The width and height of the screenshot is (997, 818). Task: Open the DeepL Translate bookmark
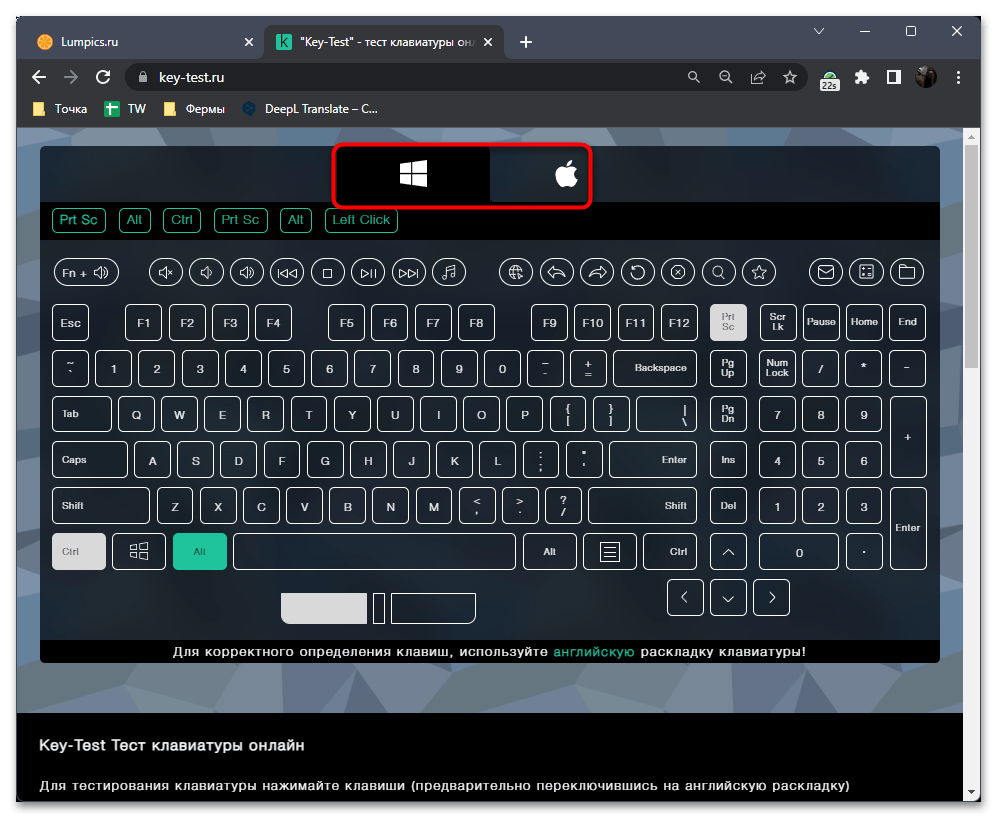[310, 109]
